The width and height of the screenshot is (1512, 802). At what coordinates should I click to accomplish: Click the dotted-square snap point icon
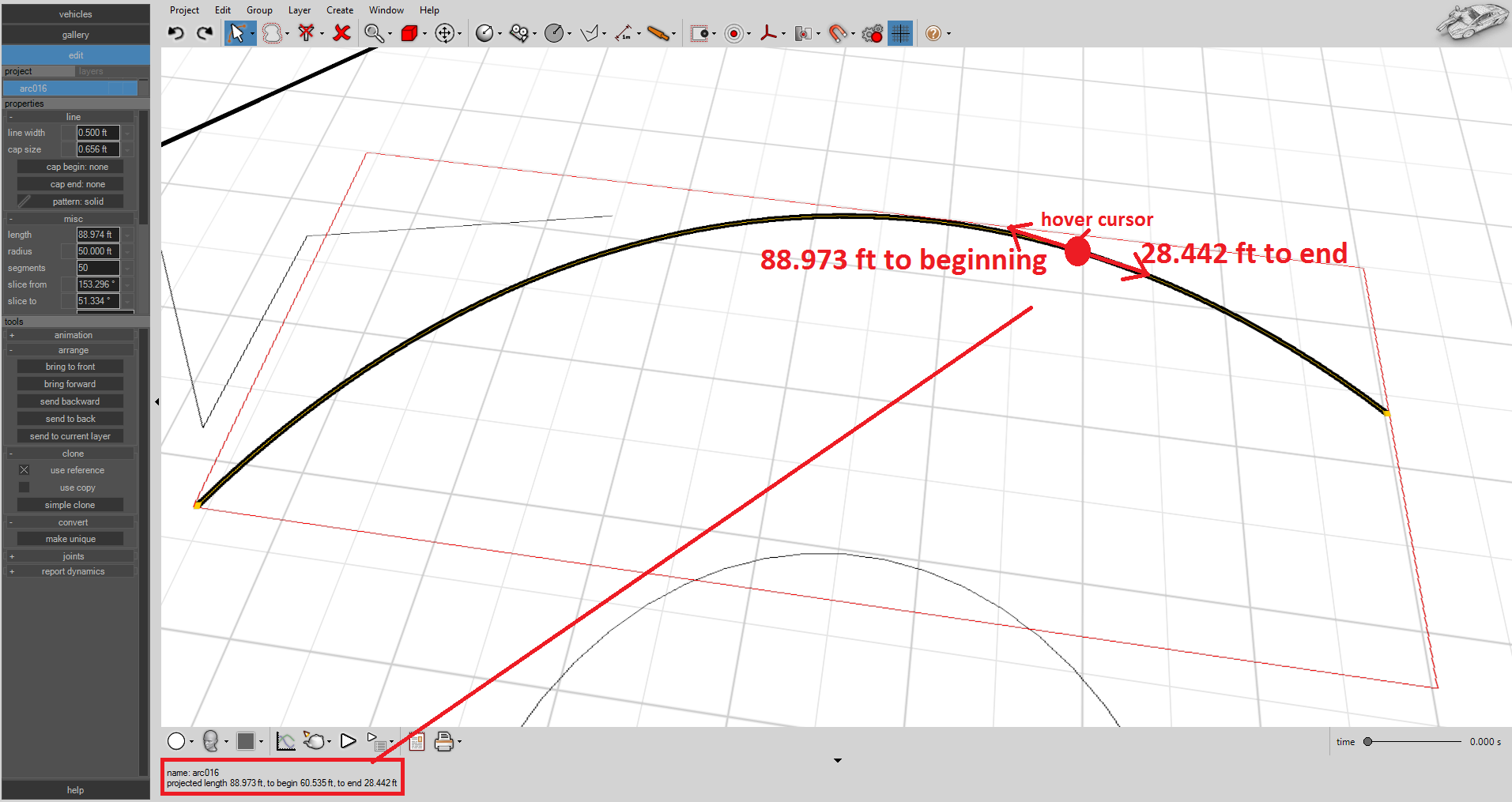(699, 33)
